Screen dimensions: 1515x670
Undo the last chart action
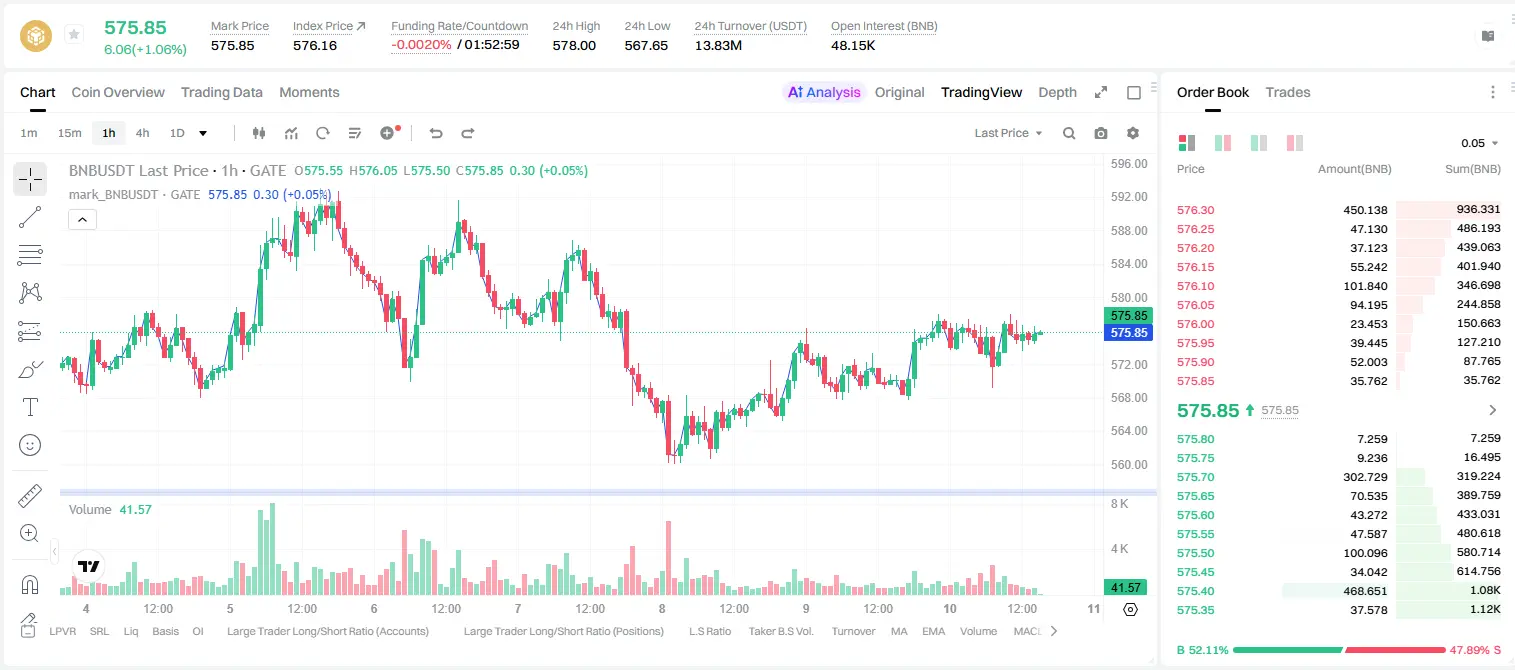pyautogui.click(x=435, y=133)
